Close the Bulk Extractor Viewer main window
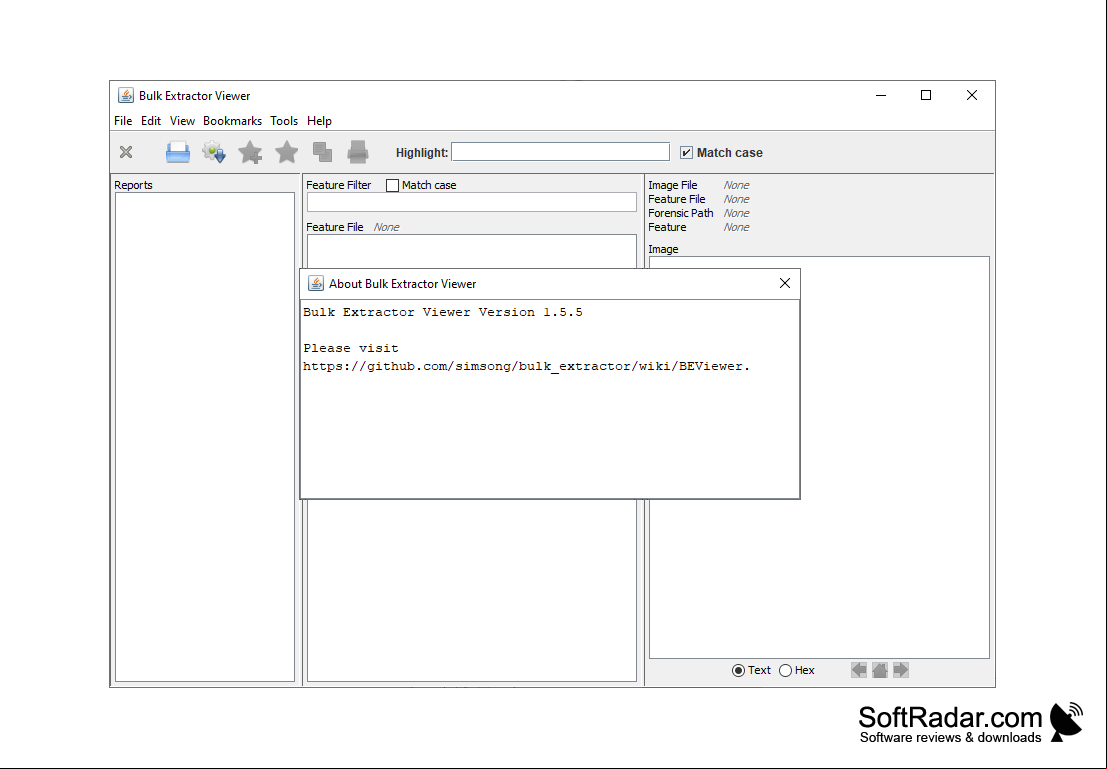The height and width of the screenshot is (769, 1107). (971, 95)
